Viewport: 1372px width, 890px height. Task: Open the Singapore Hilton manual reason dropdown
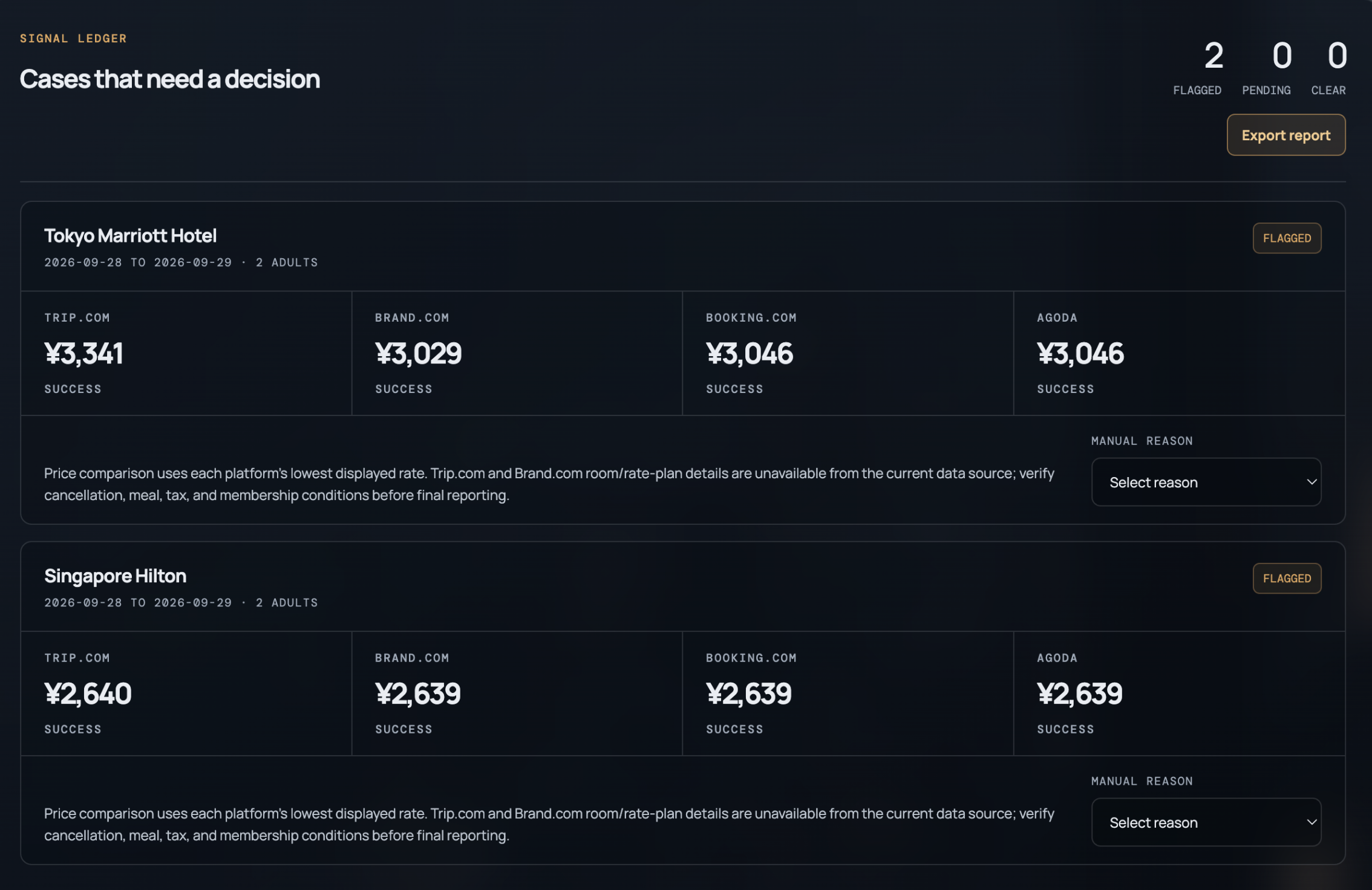tap(1206, 822)
